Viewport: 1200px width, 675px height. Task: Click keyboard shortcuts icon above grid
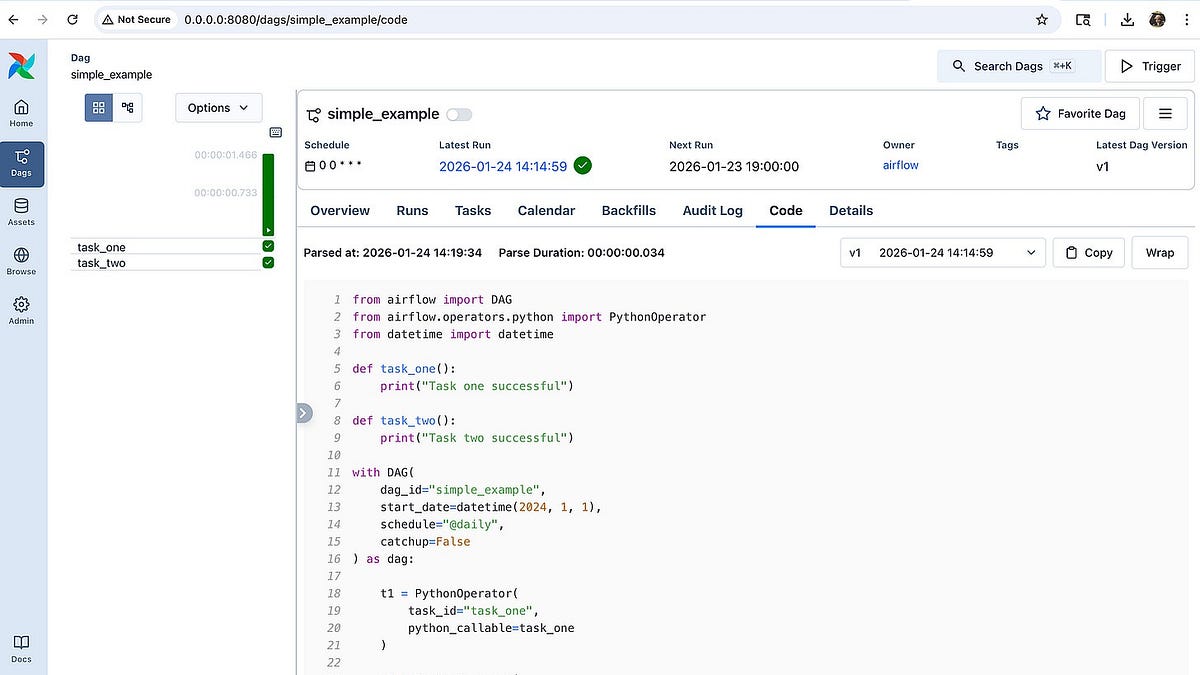[x=276, y=132]
